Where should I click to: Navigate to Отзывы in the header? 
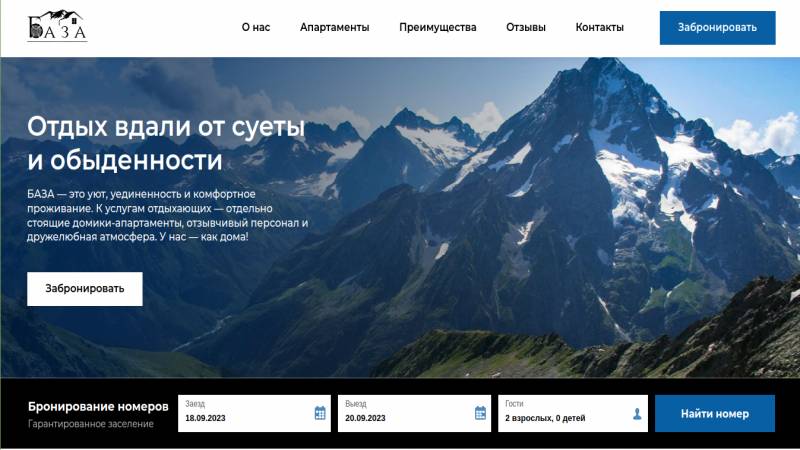[x=526, y=28]
